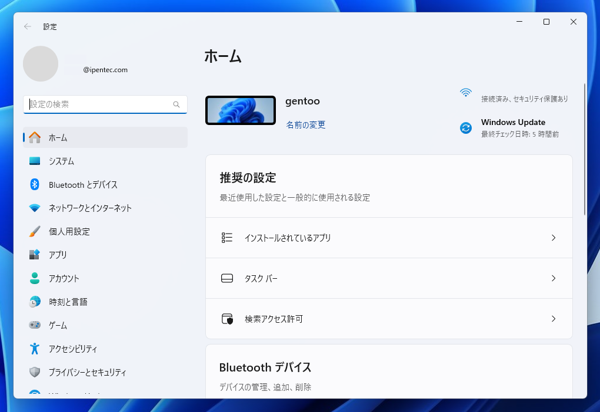Click the アクセシビリティ figure icon
The image size is (600, 412).
35,348
